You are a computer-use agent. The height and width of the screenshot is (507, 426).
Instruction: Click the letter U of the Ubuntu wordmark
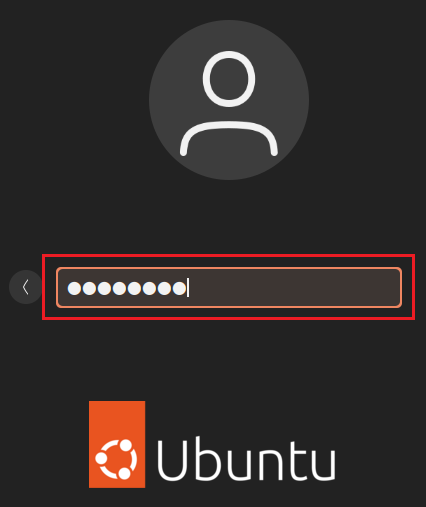(171, 461)
